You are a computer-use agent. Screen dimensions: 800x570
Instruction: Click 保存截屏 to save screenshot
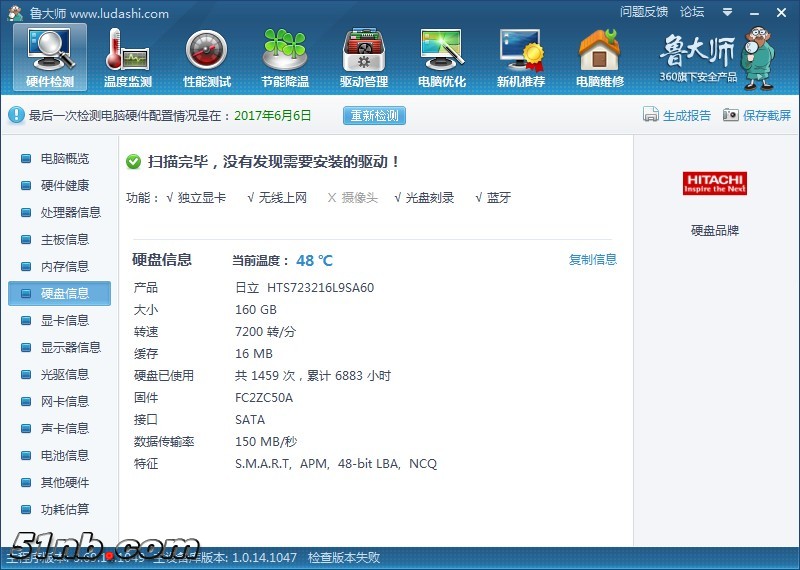point(757,115)
